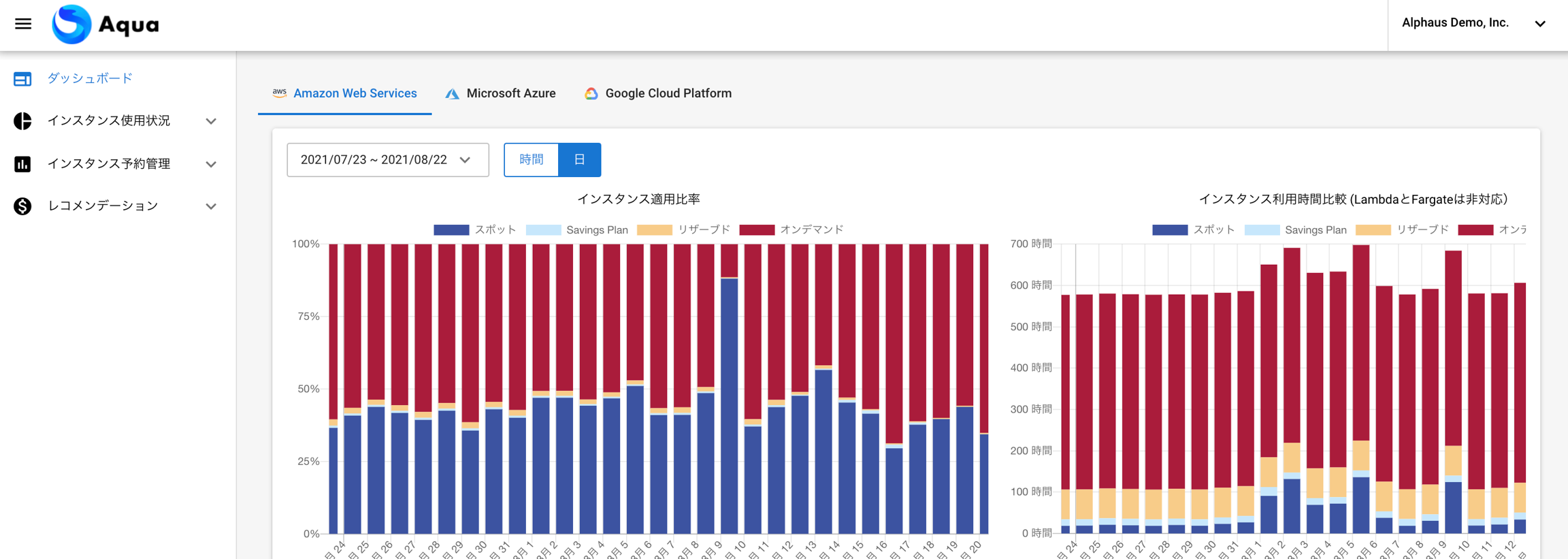The image size is (1568, 559).
Task: Click the recommendation dollar sign icon
Action: (22, 206)
